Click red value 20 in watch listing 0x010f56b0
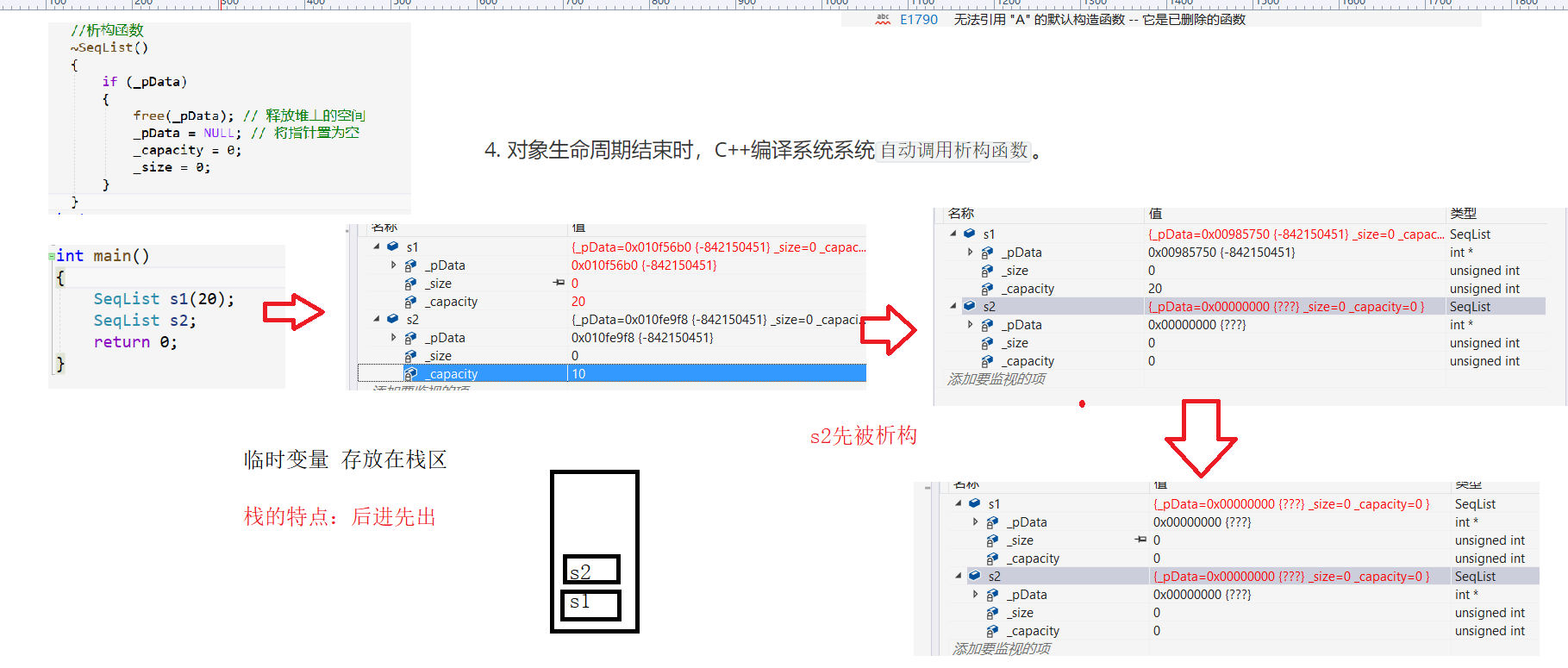Image resolution: width=1568 pixels, height=668 pixels. (578, 302)
